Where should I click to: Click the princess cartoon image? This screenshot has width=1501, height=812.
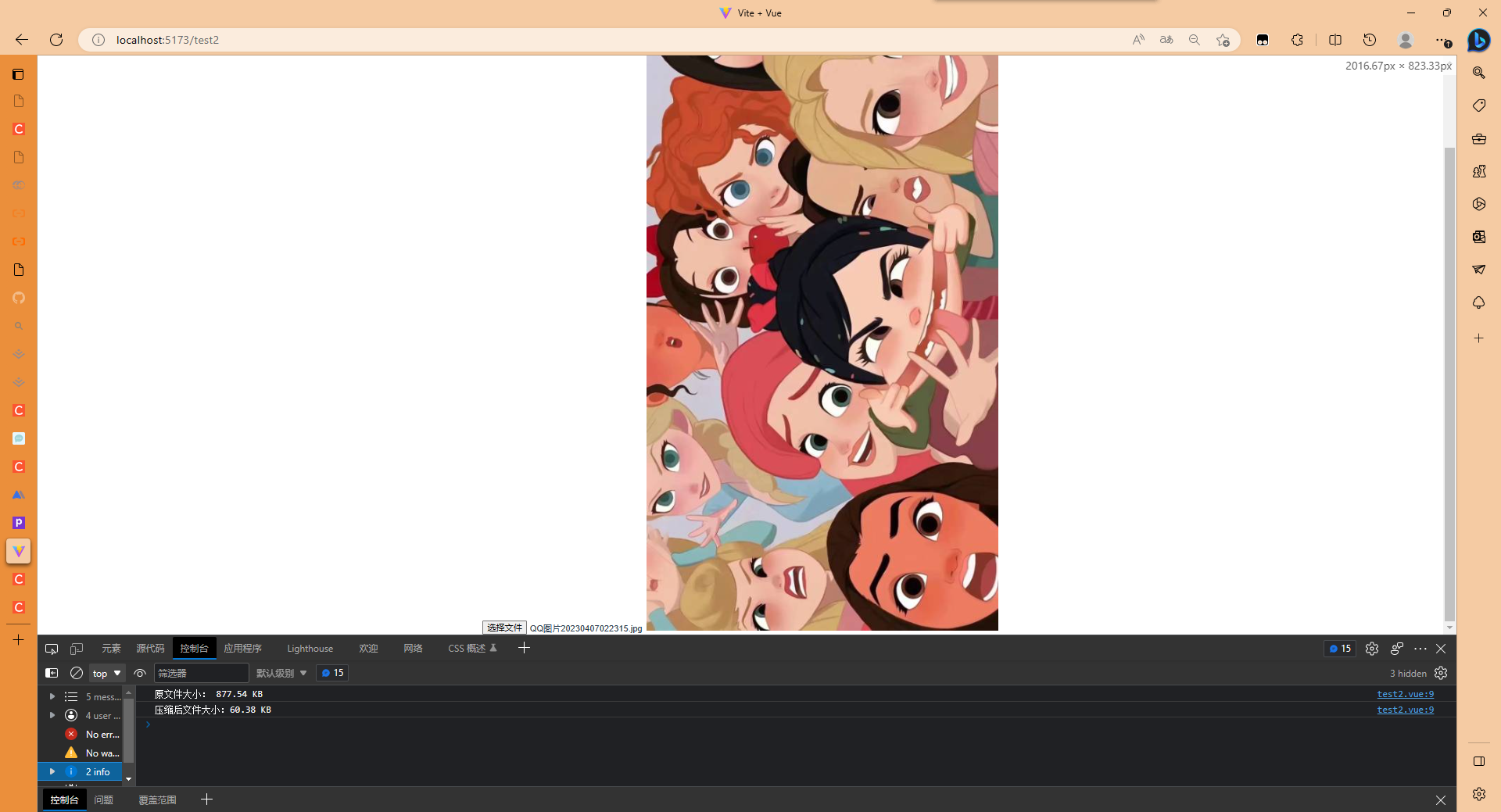pos(822,342)
